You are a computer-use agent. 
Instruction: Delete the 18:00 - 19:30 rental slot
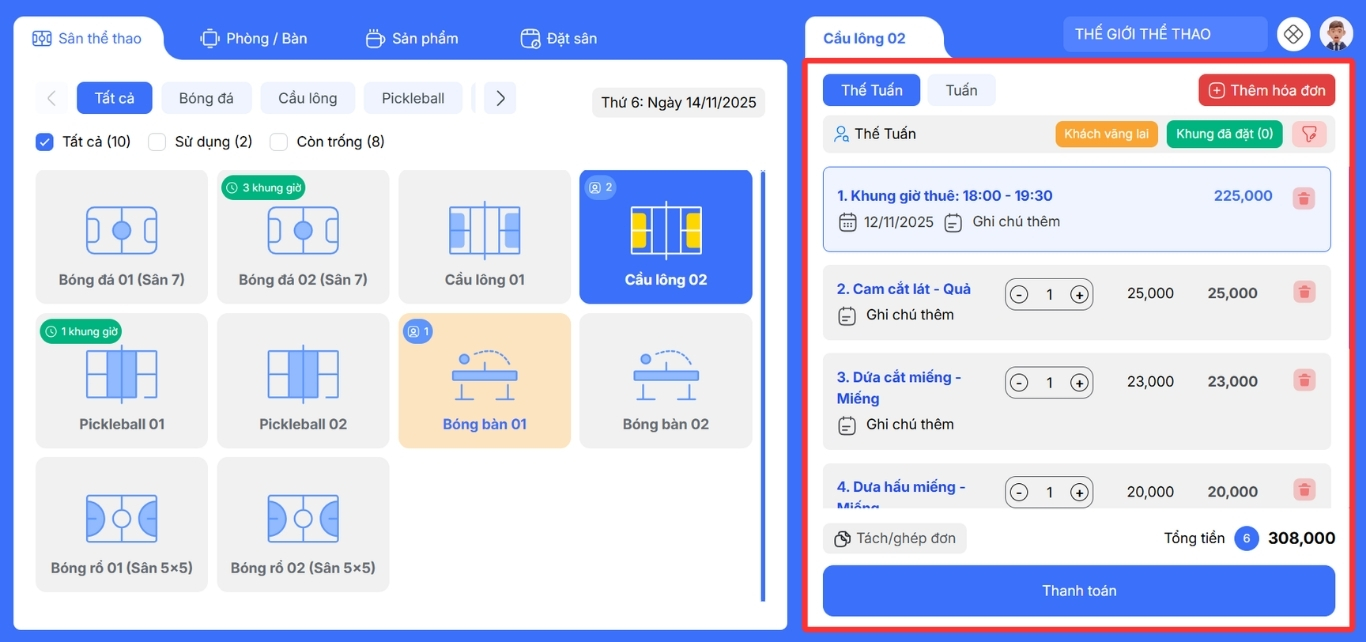[1303, 198]
